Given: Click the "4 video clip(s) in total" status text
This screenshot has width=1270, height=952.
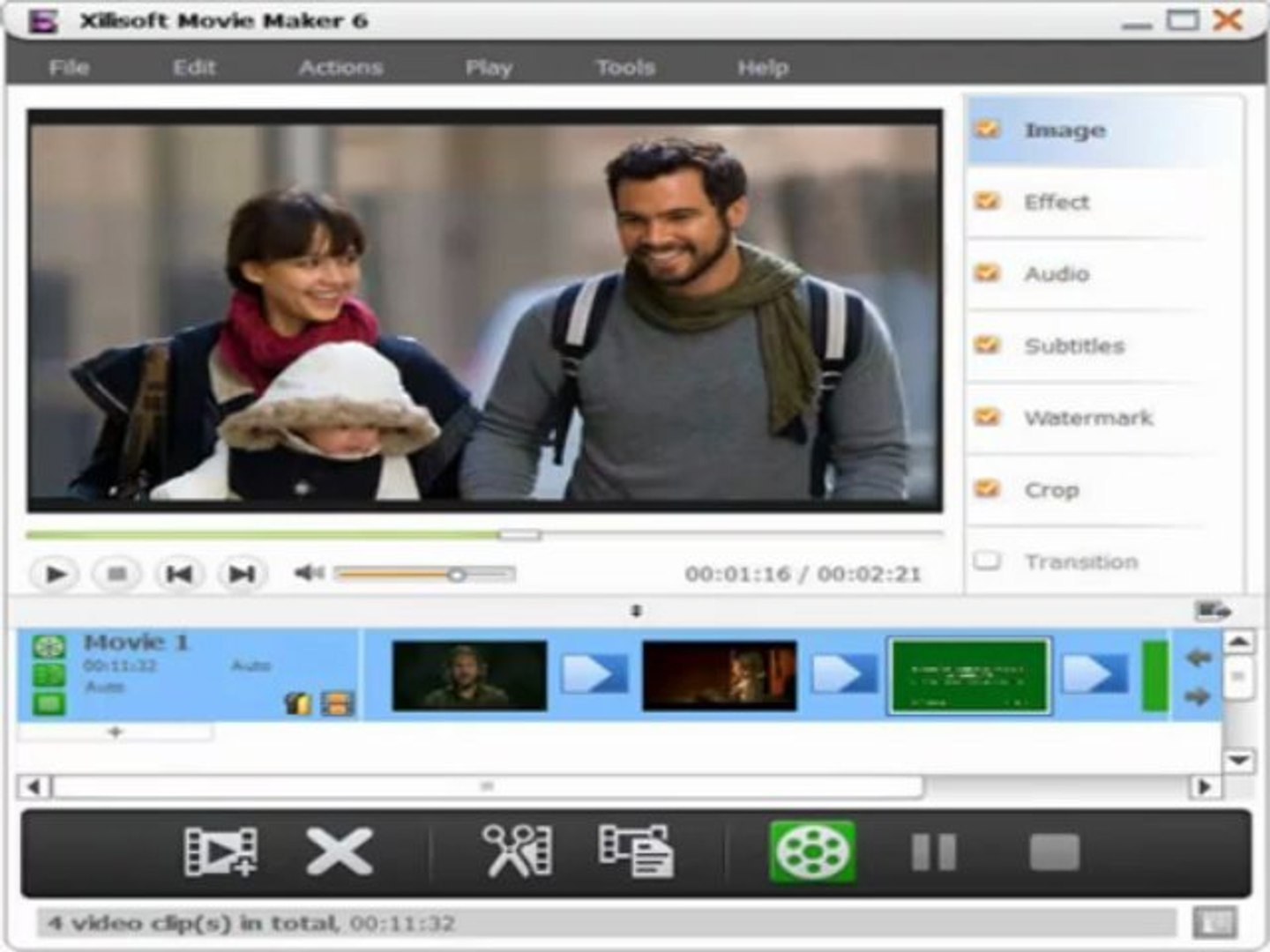Looking at the screenshot, I should [x=192, y=923].
